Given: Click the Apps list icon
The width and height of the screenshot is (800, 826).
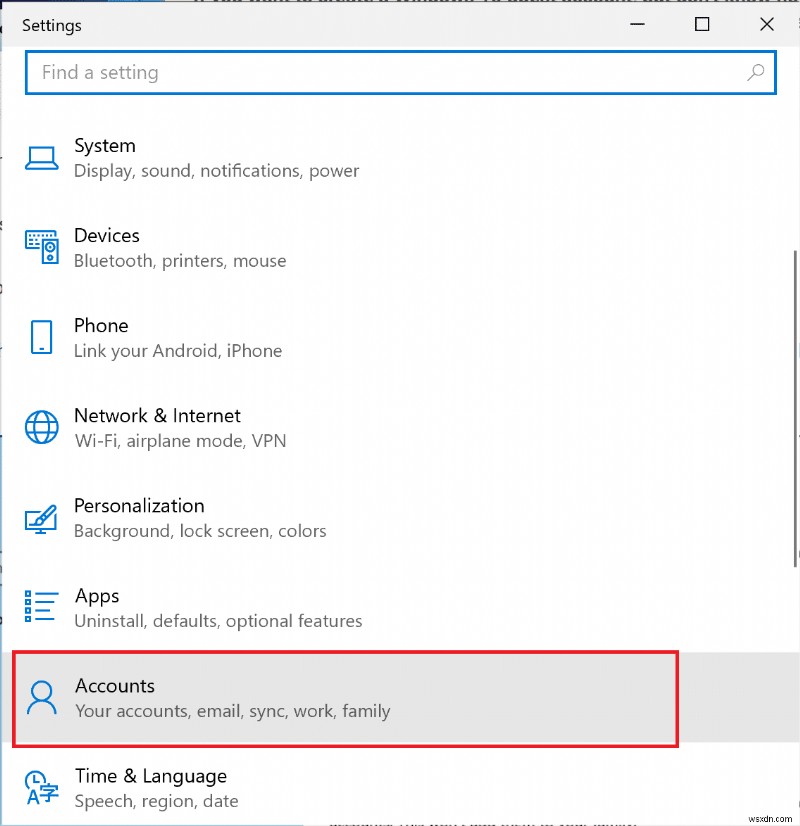Looking at the screenshot, I should (x=41, y=607).
